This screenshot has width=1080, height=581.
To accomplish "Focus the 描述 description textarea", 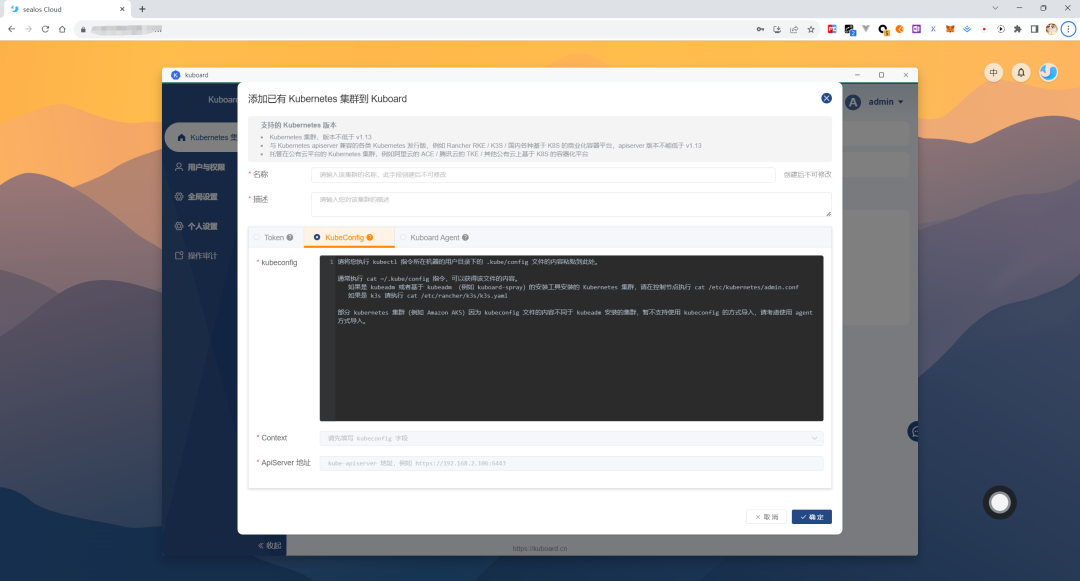I will [571, 204].
